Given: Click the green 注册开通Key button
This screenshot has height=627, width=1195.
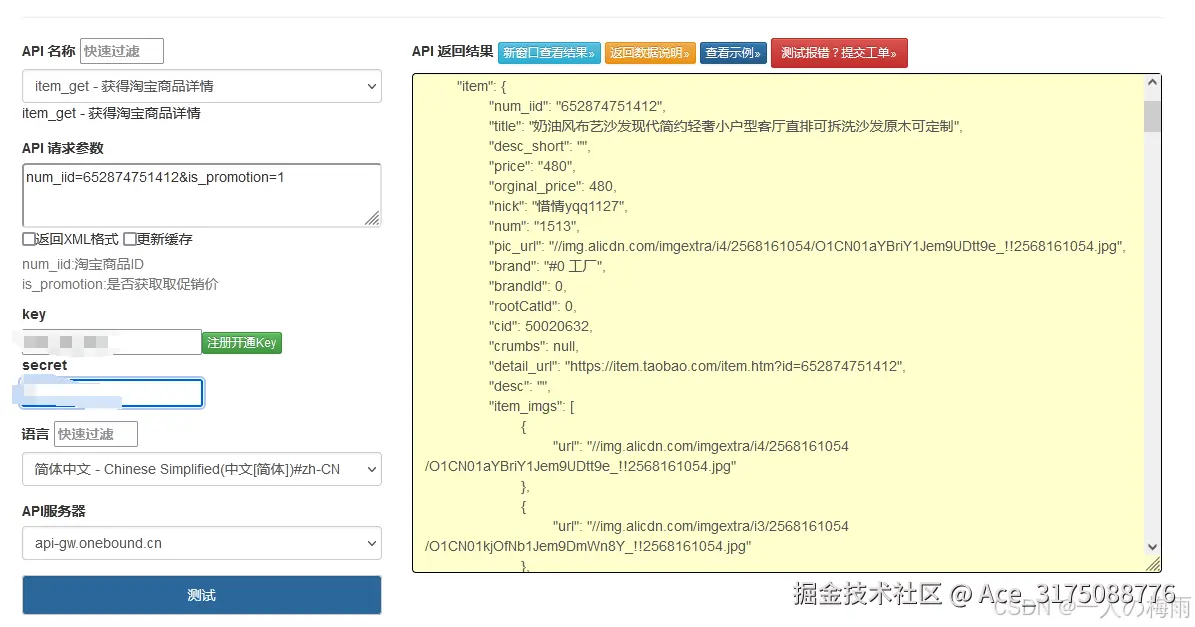Looking at the screenshot, I should pyautogui.click(x=241, y=342).
